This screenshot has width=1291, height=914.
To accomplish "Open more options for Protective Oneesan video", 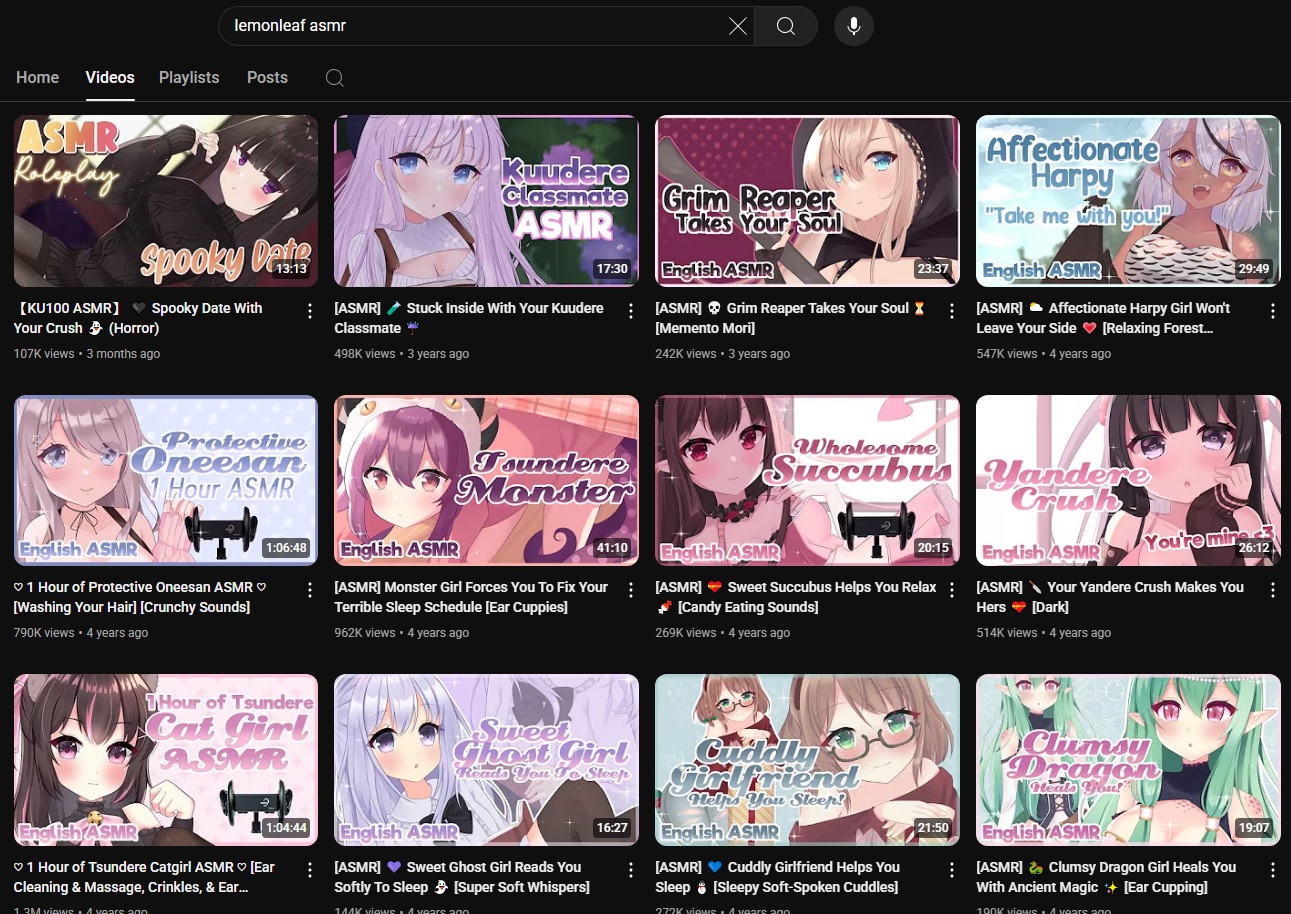I will 310,590.
